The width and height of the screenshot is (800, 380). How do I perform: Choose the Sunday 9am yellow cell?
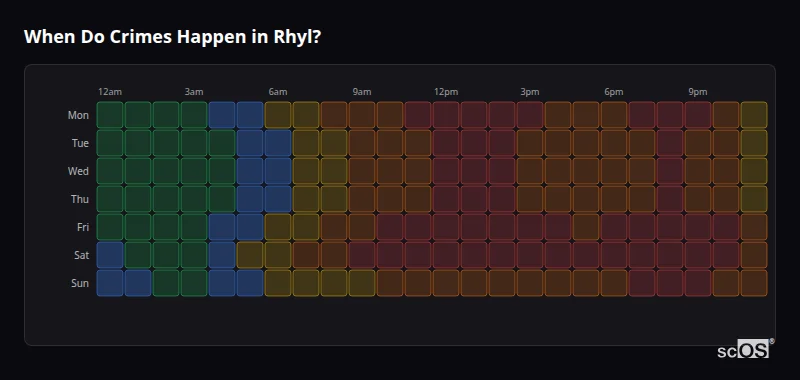362,283
